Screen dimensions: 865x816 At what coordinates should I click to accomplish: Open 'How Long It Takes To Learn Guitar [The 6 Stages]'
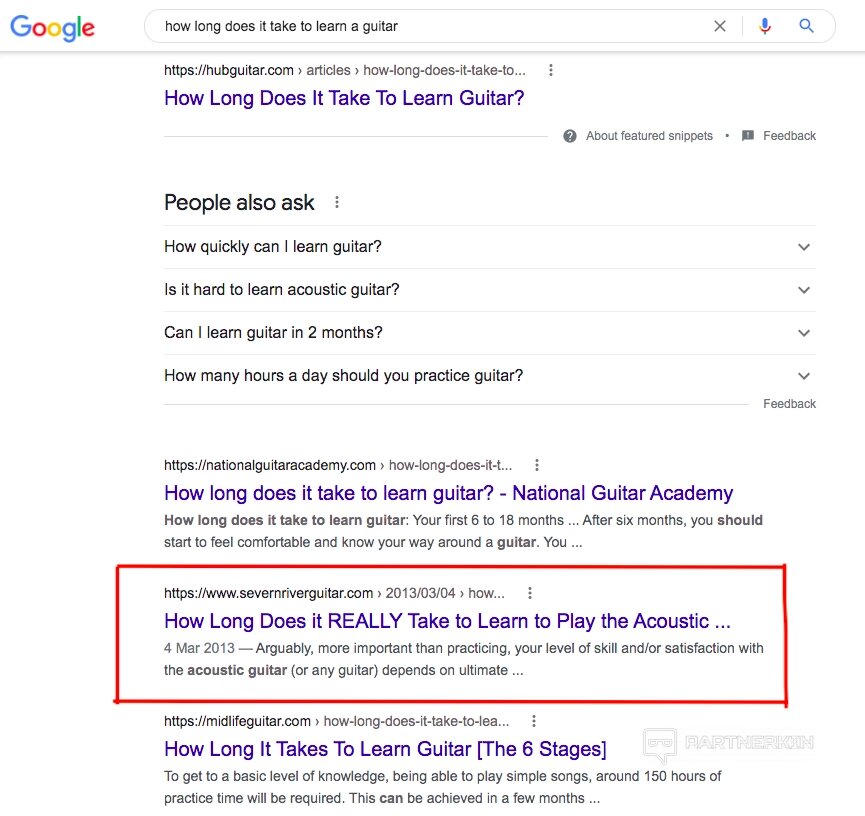(385, 749)
